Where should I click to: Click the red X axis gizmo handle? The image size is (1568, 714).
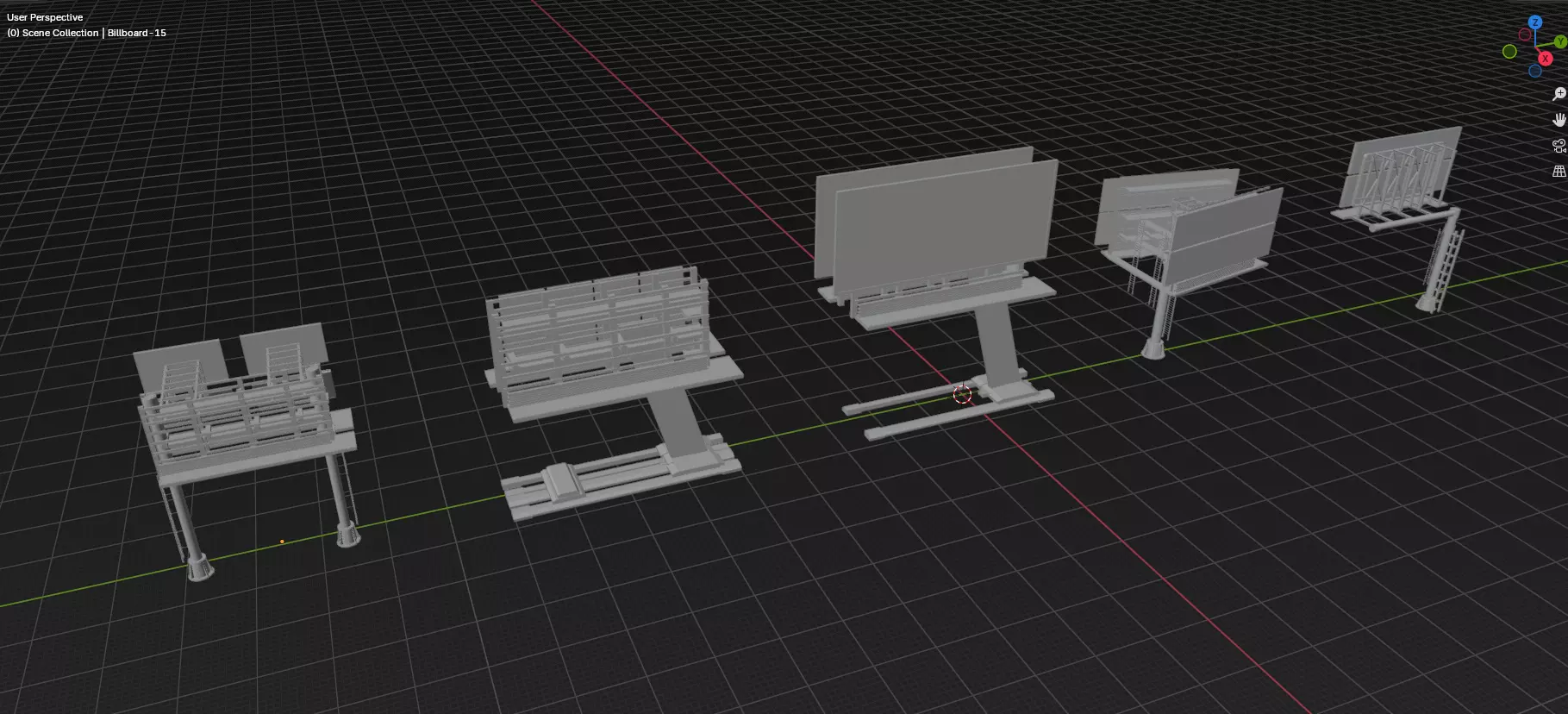tap(1546, 59)
